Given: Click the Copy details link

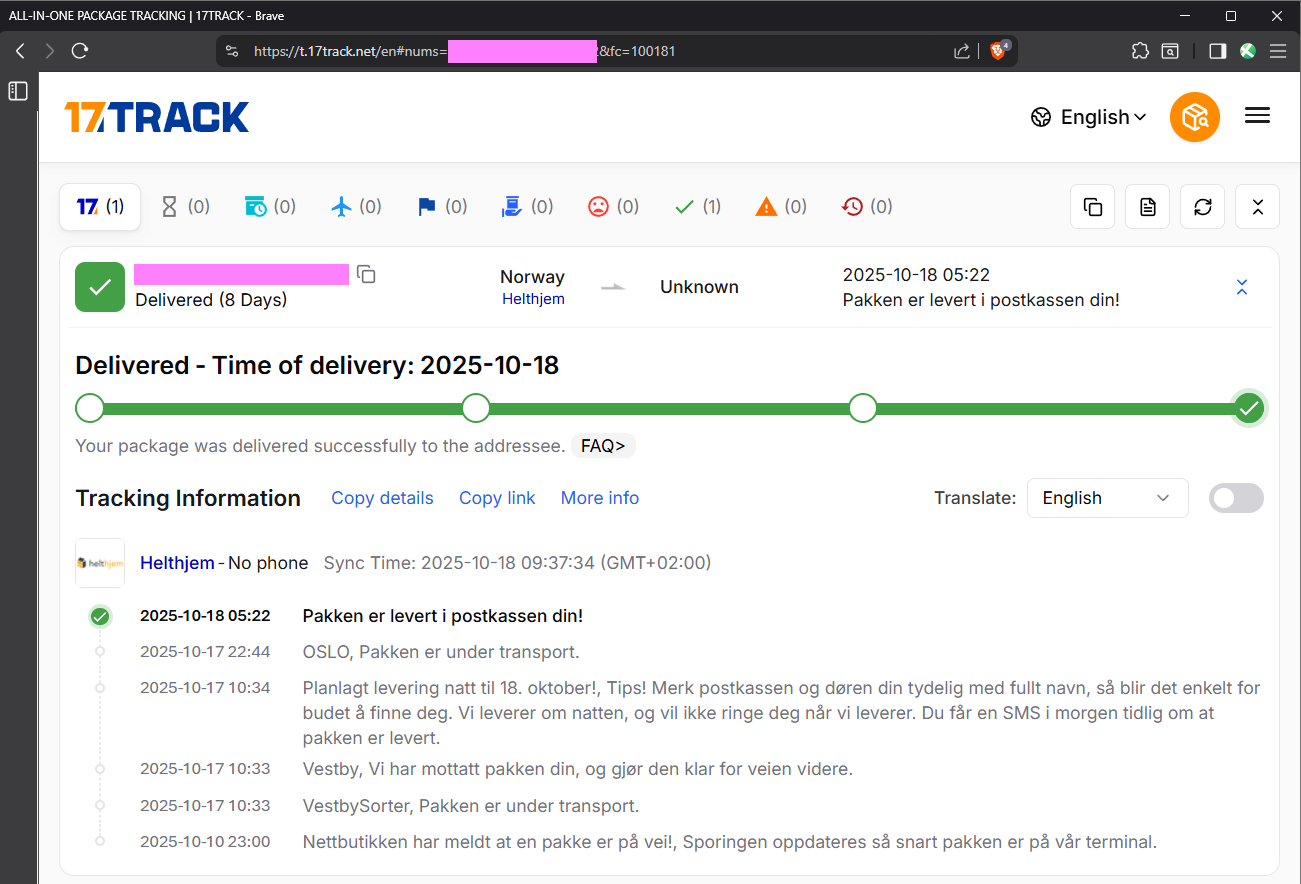Looking at the screenshot, I should coord(382,498).
